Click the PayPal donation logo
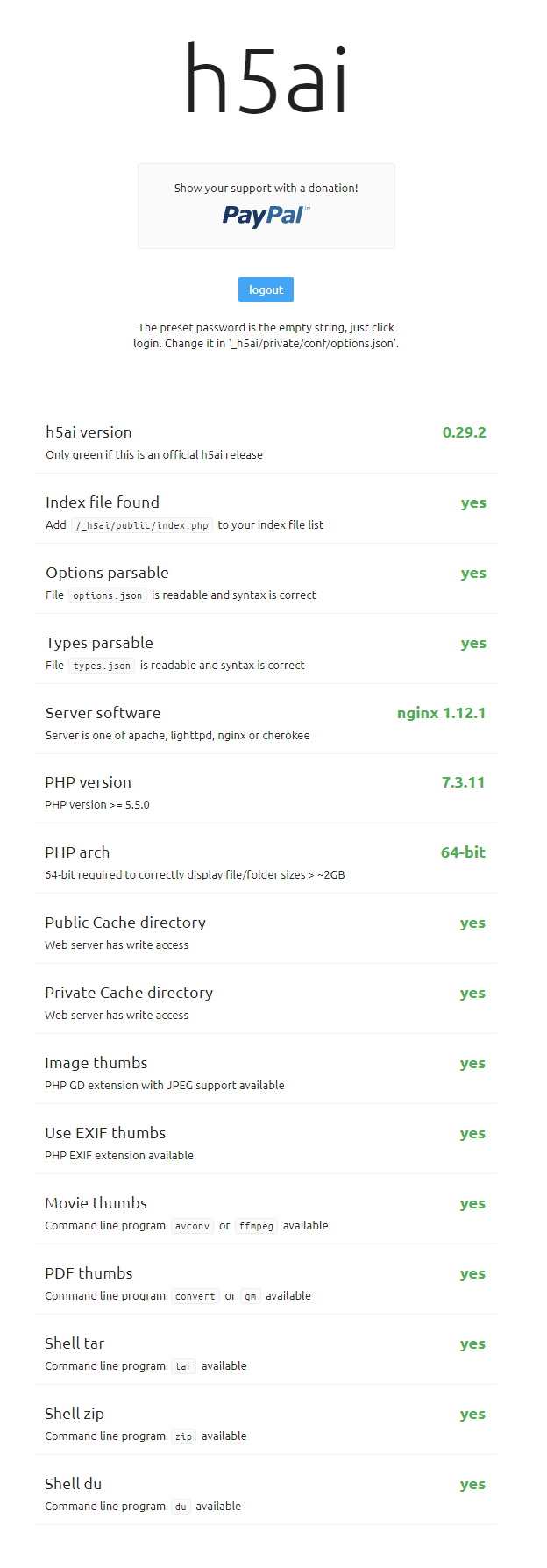This screenshot has height=1568, width=547. pos(266,216)
